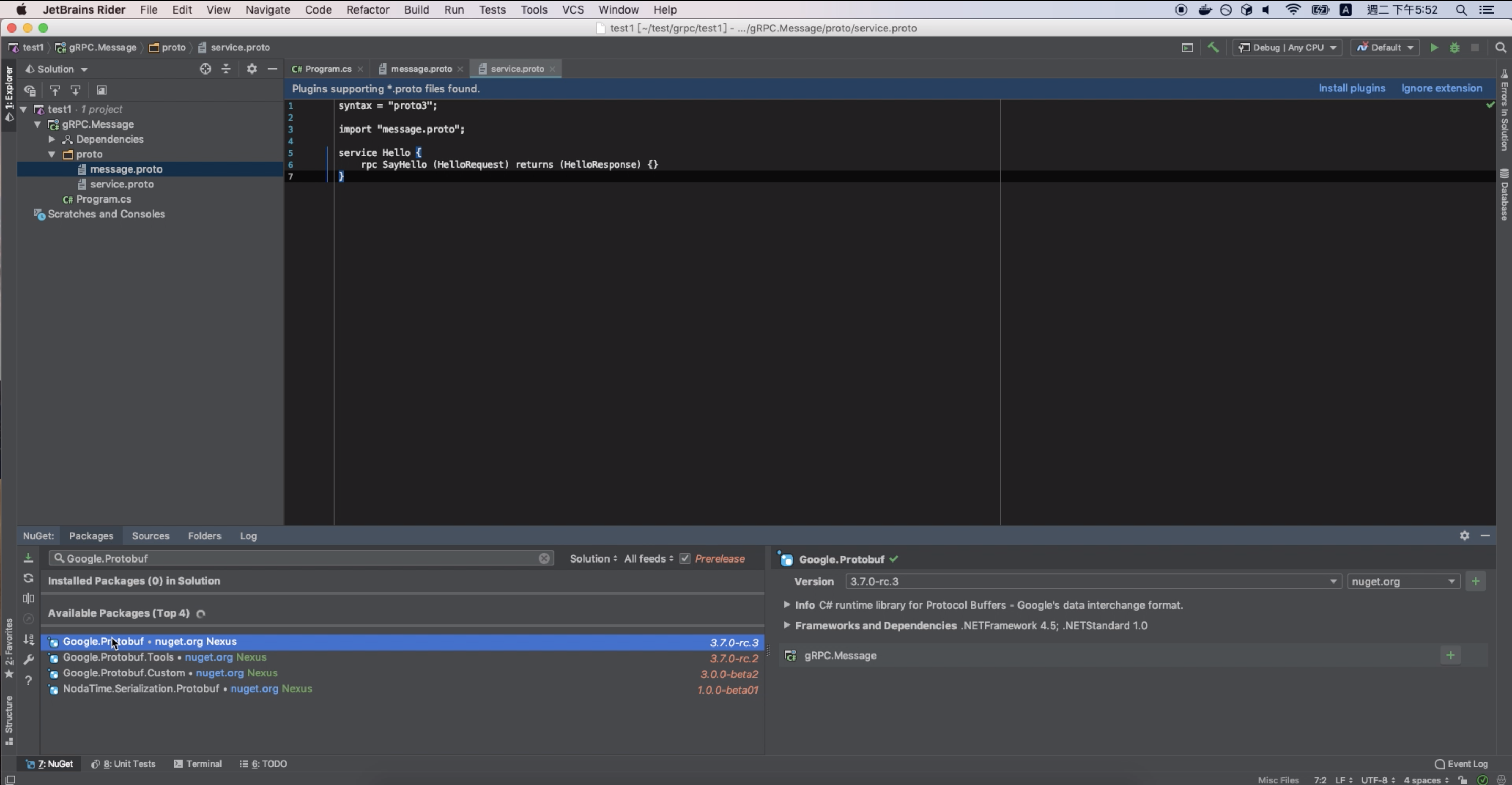Toggle NuGet layout columns icon
This screenshot has height=785, width=1512.
(x=28, y=598)
